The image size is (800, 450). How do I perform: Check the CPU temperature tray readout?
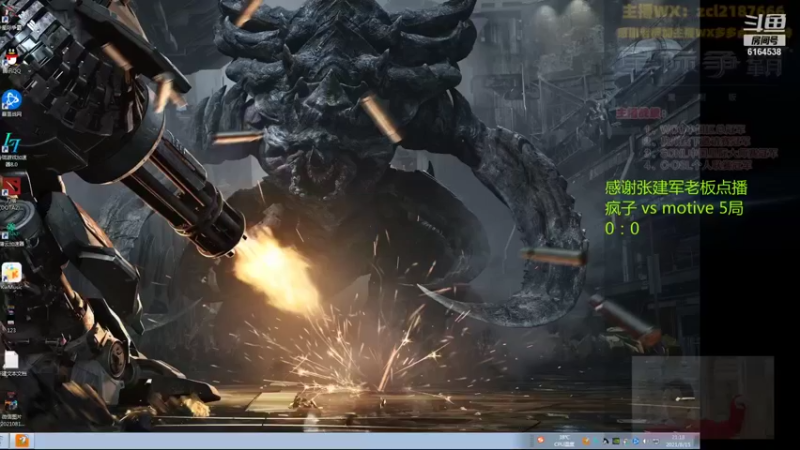pyautogui.click(x=564, y=441)
